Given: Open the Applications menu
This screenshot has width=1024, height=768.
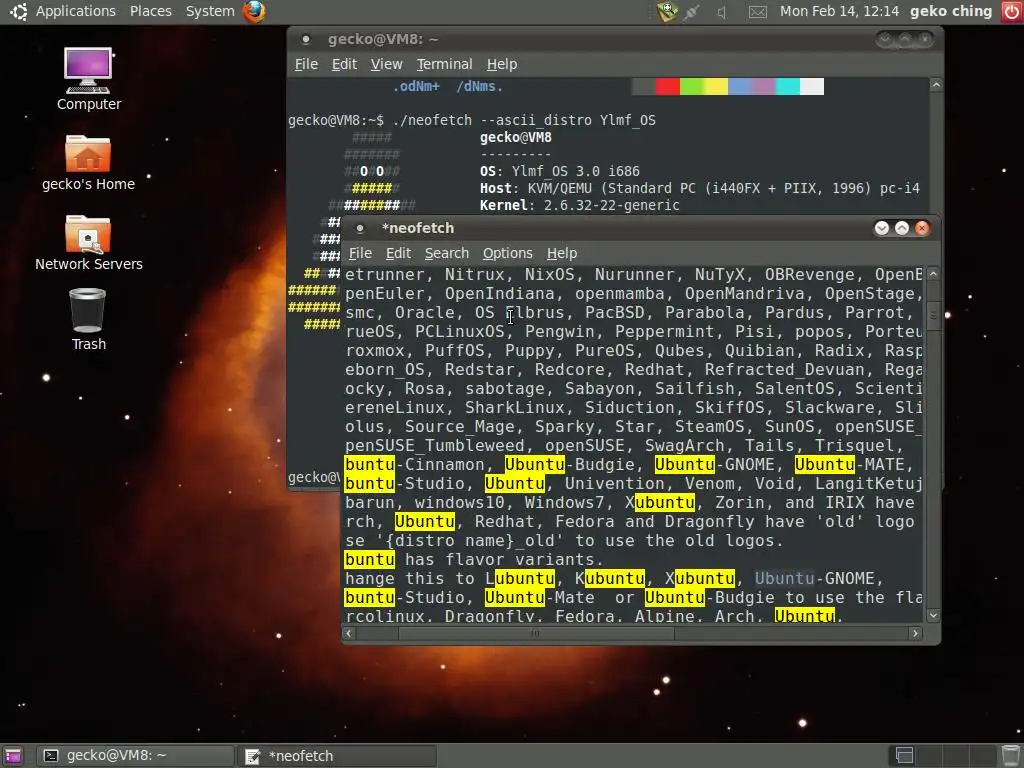Looking at the screenshot, I should click(x=76, y=11).
